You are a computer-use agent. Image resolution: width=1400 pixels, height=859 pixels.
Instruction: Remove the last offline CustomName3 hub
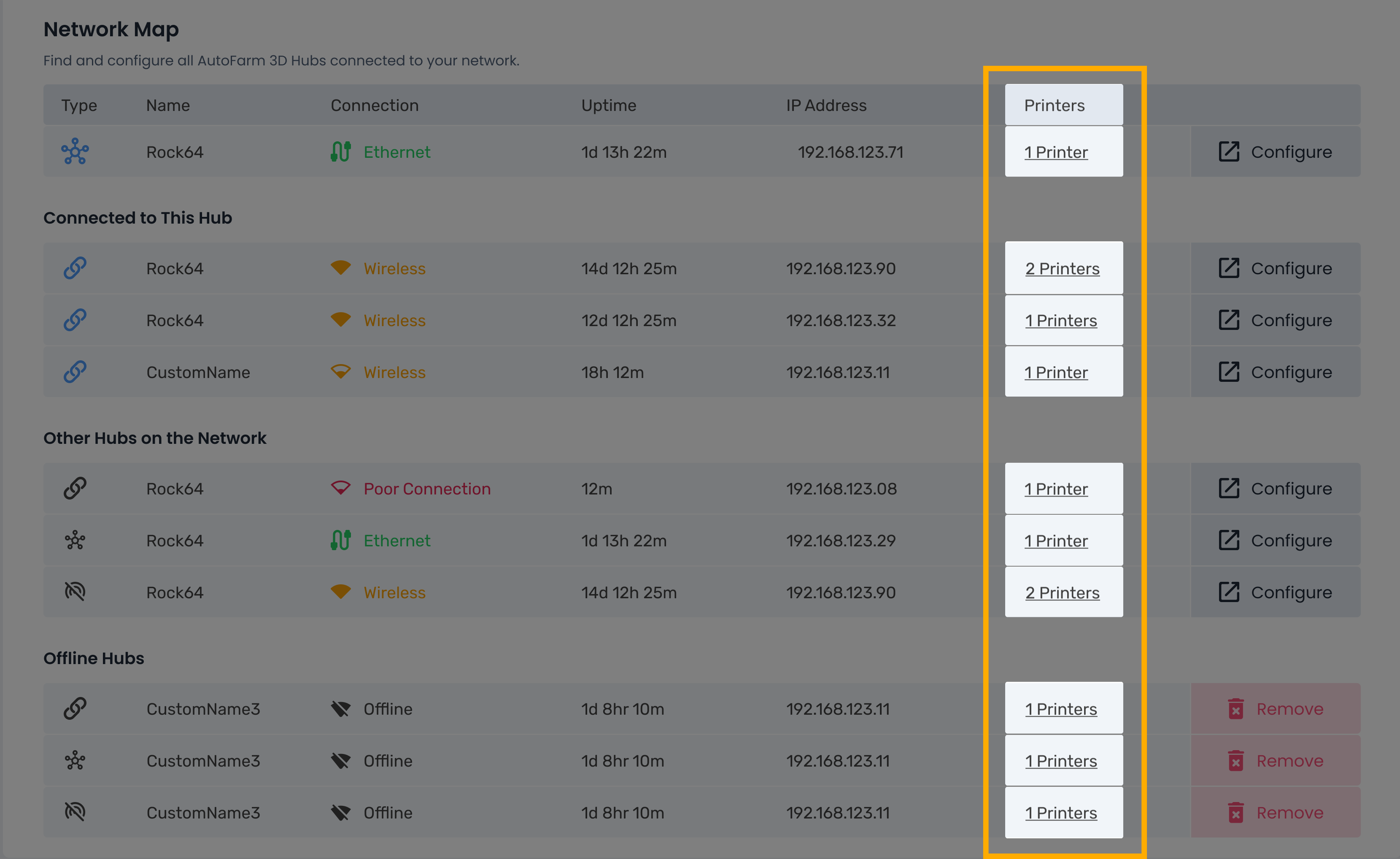coord(1275,813)
